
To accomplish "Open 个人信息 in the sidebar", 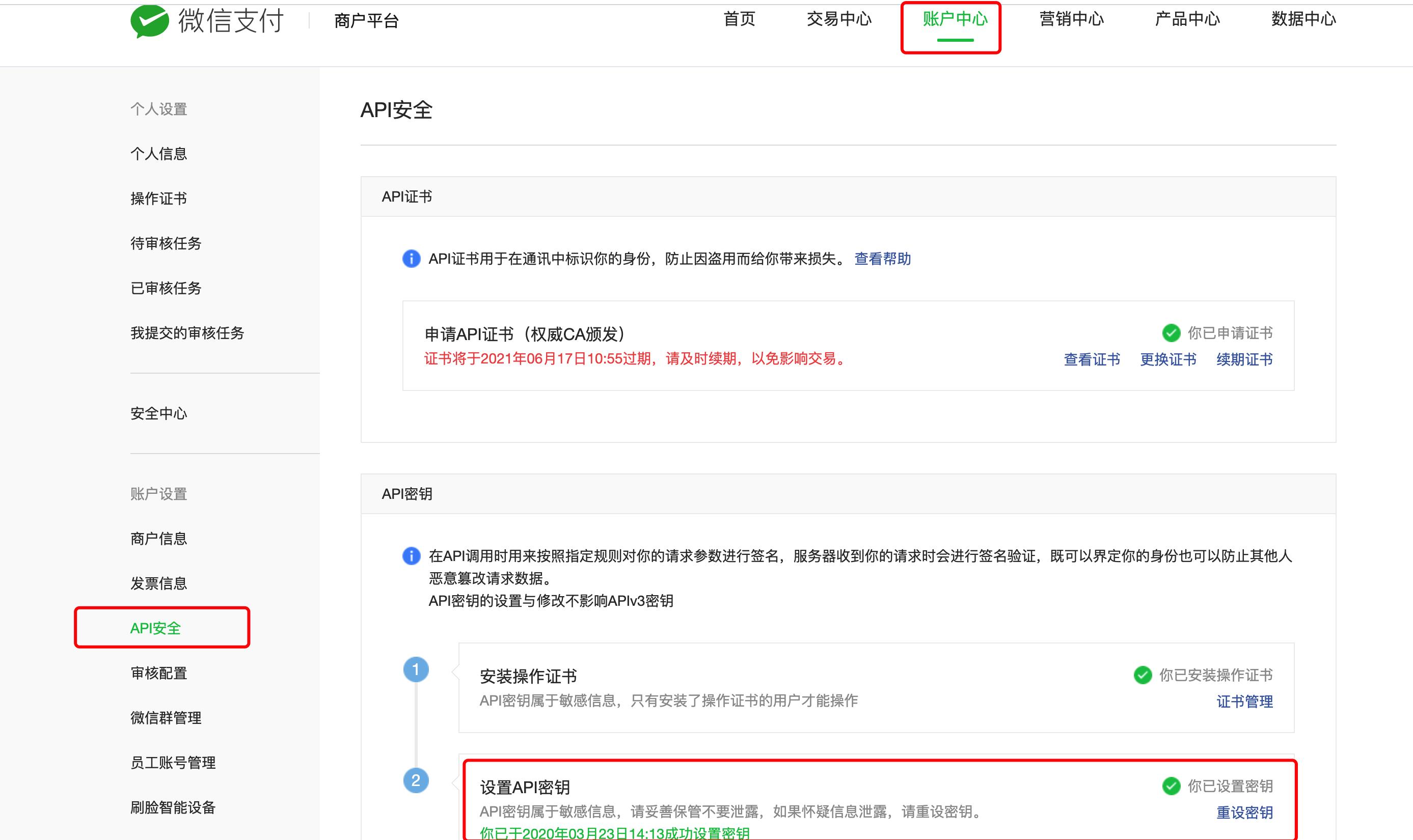I will pyautogui.click(x=158, y=153).
